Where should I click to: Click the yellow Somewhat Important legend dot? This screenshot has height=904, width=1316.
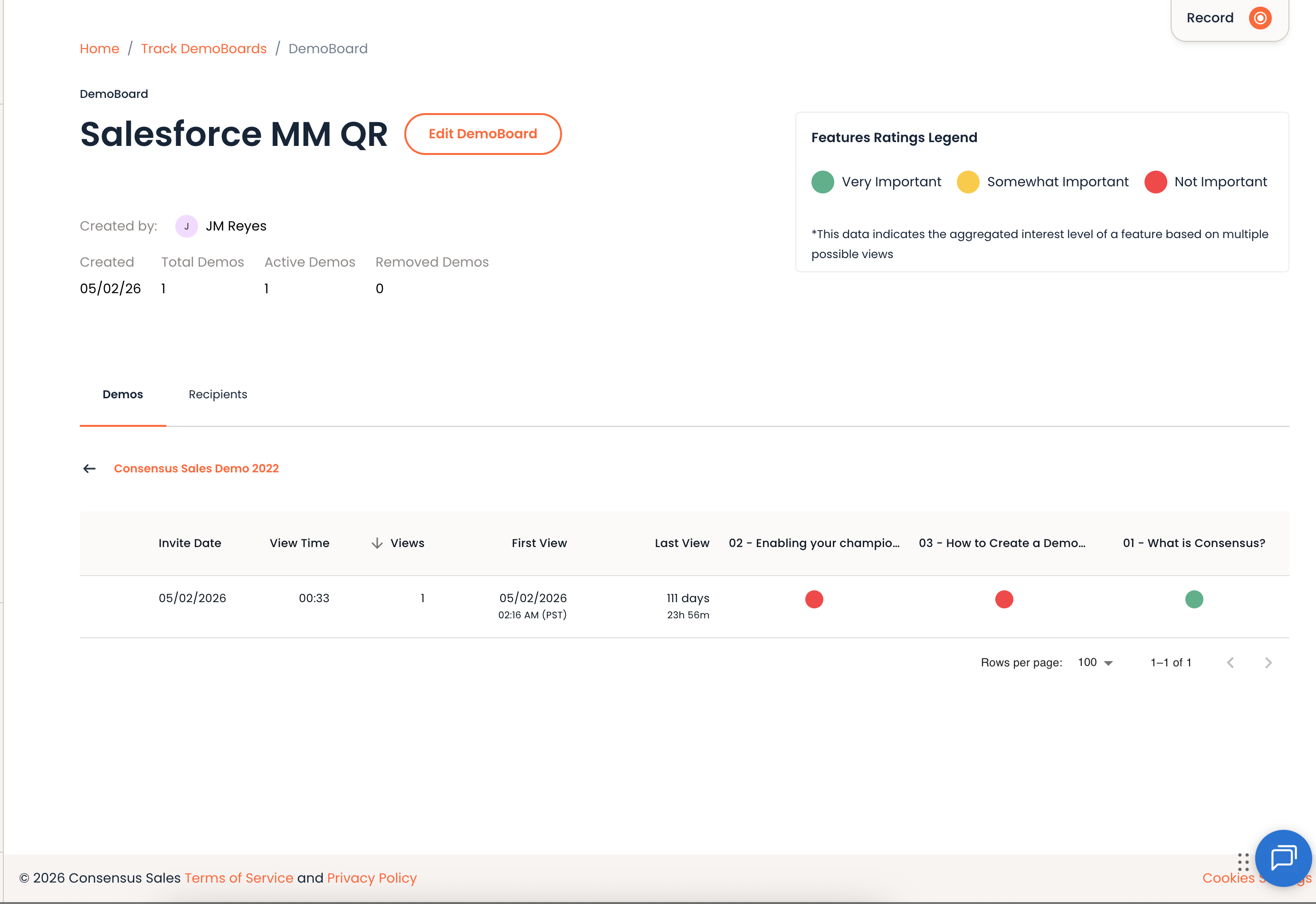[x=968, y=182]
